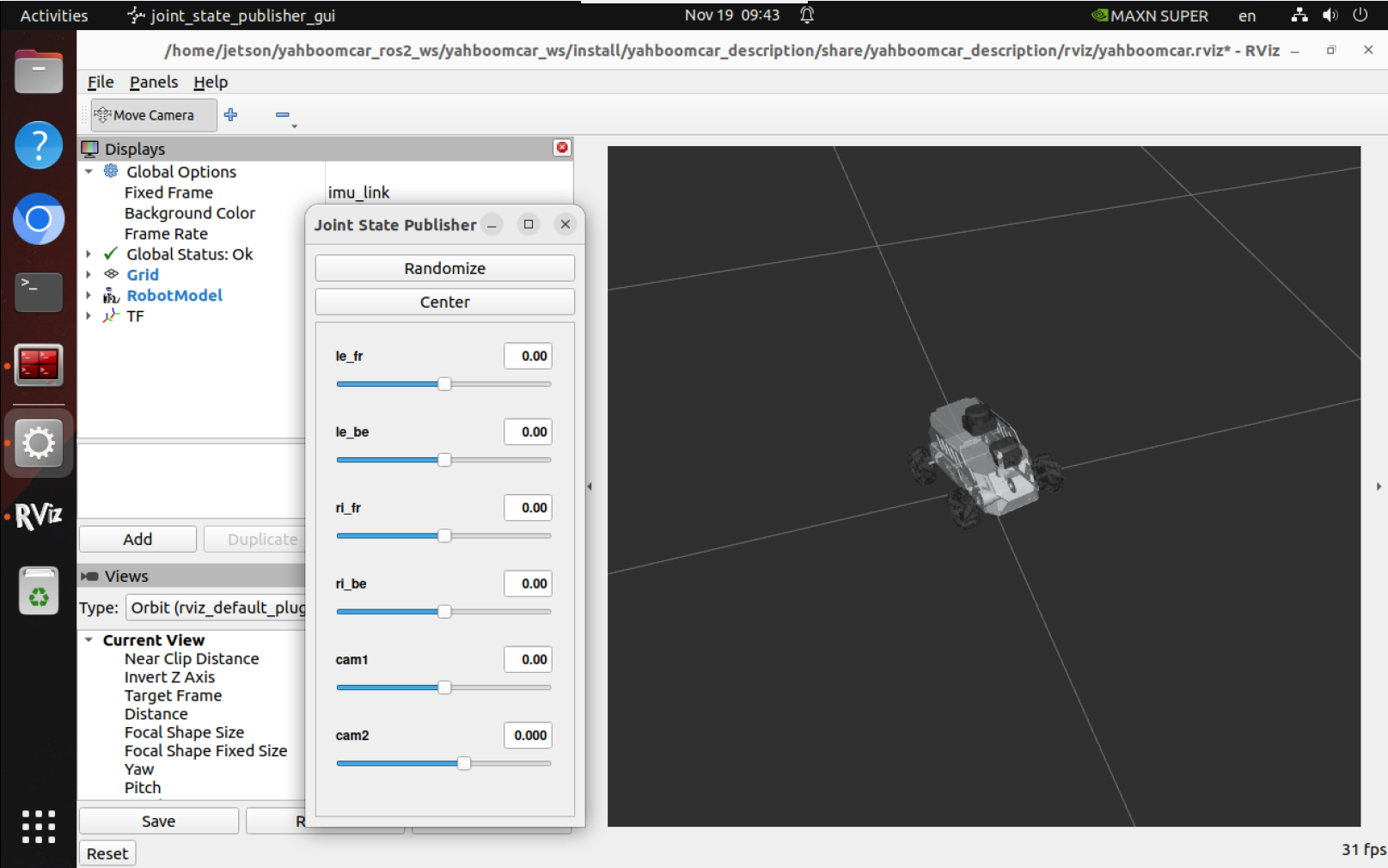Open the Terminator red terminal icon

coord(39,365)
